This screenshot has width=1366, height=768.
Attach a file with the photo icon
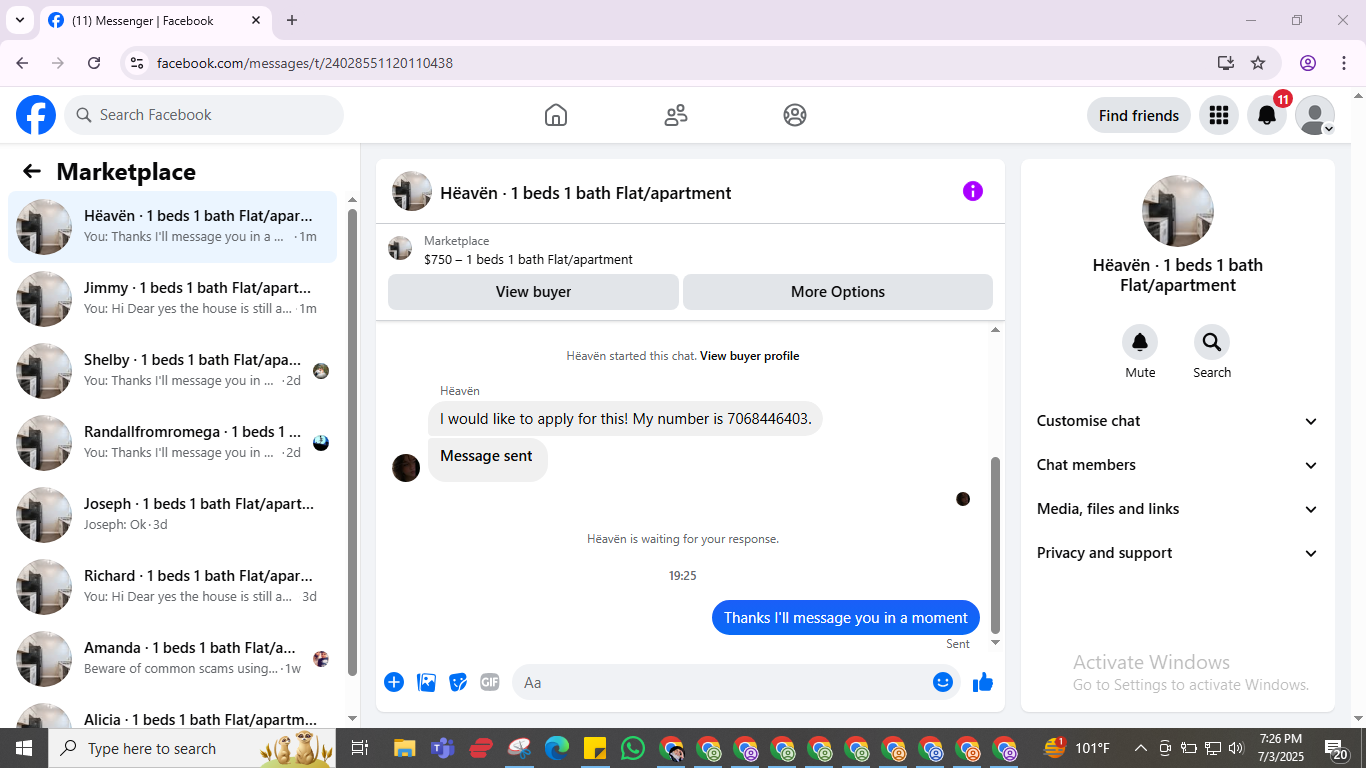(426, 682)
